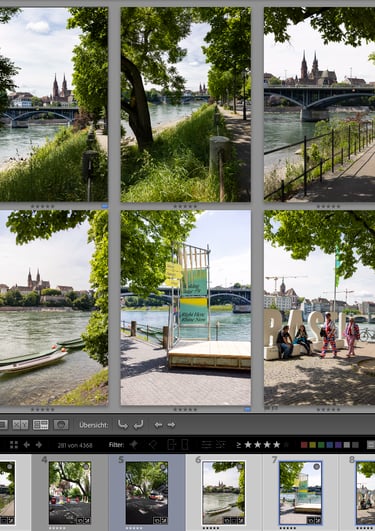Toggle quick collection circle on thumbnail 7
Screen dimensions: 375x531
(317, 467)
